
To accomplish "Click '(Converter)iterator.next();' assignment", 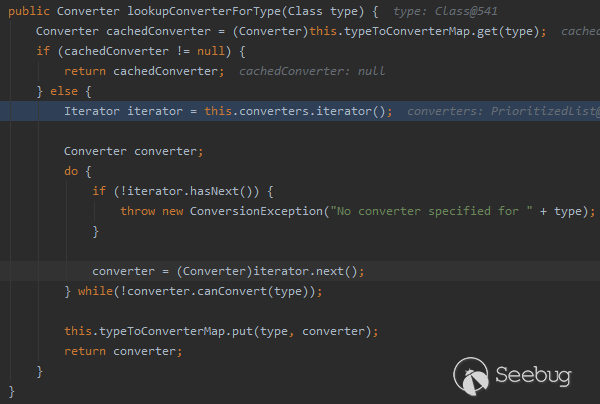I will (x=271, y=271).
